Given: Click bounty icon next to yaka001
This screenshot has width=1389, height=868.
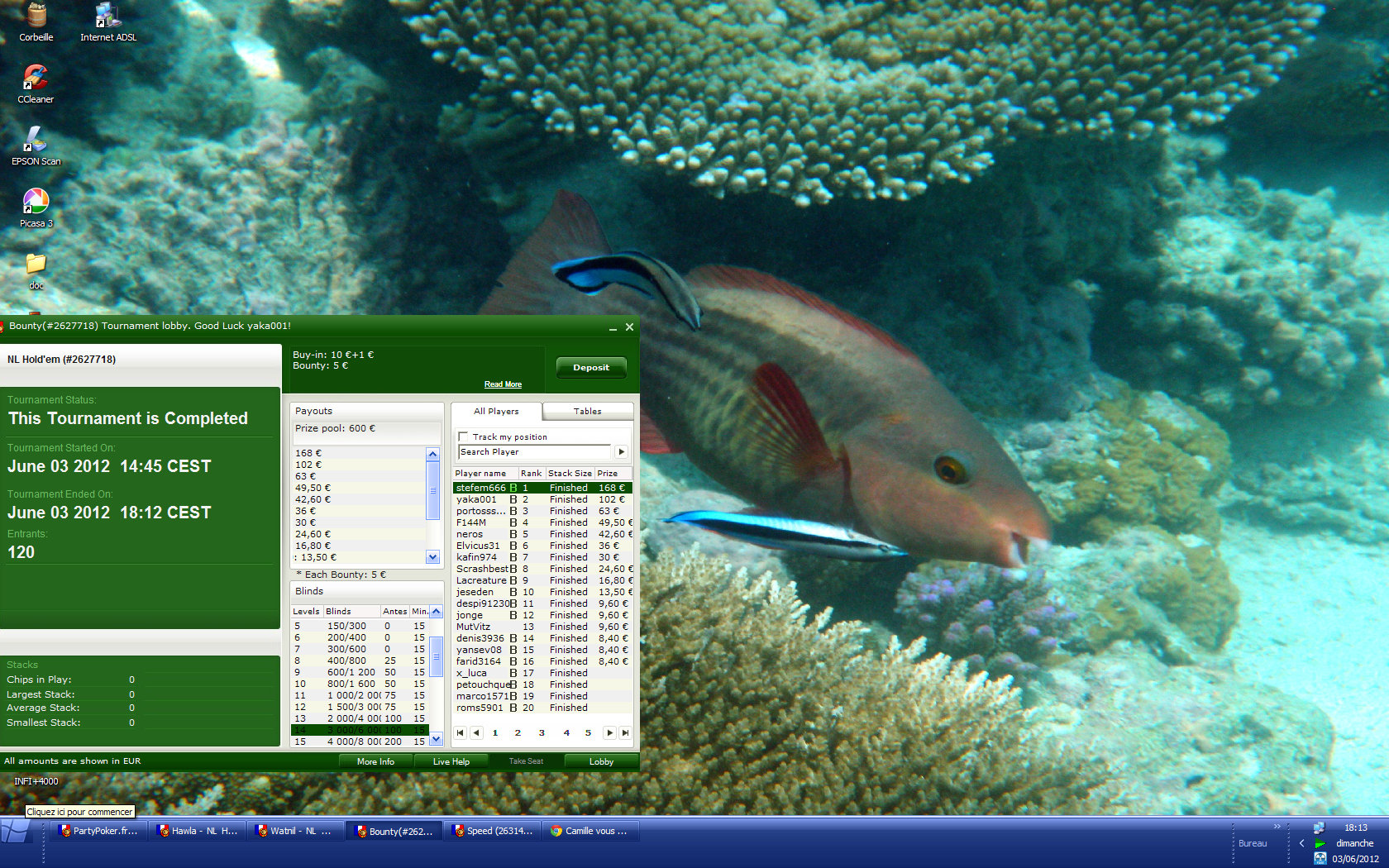Looking at the screenshot, I should coord(513,499).
